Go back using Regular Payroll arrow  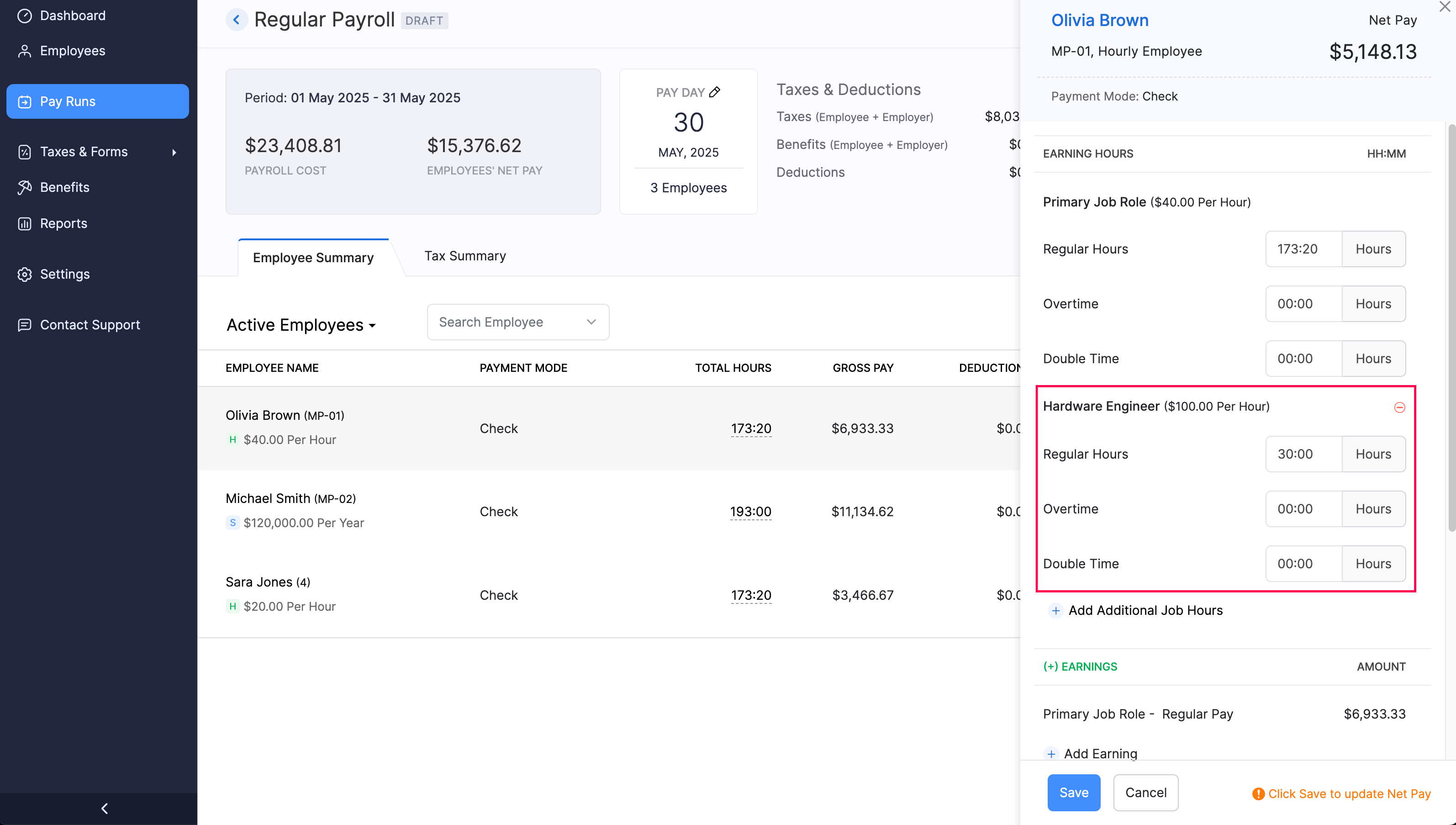click(237, 20)
